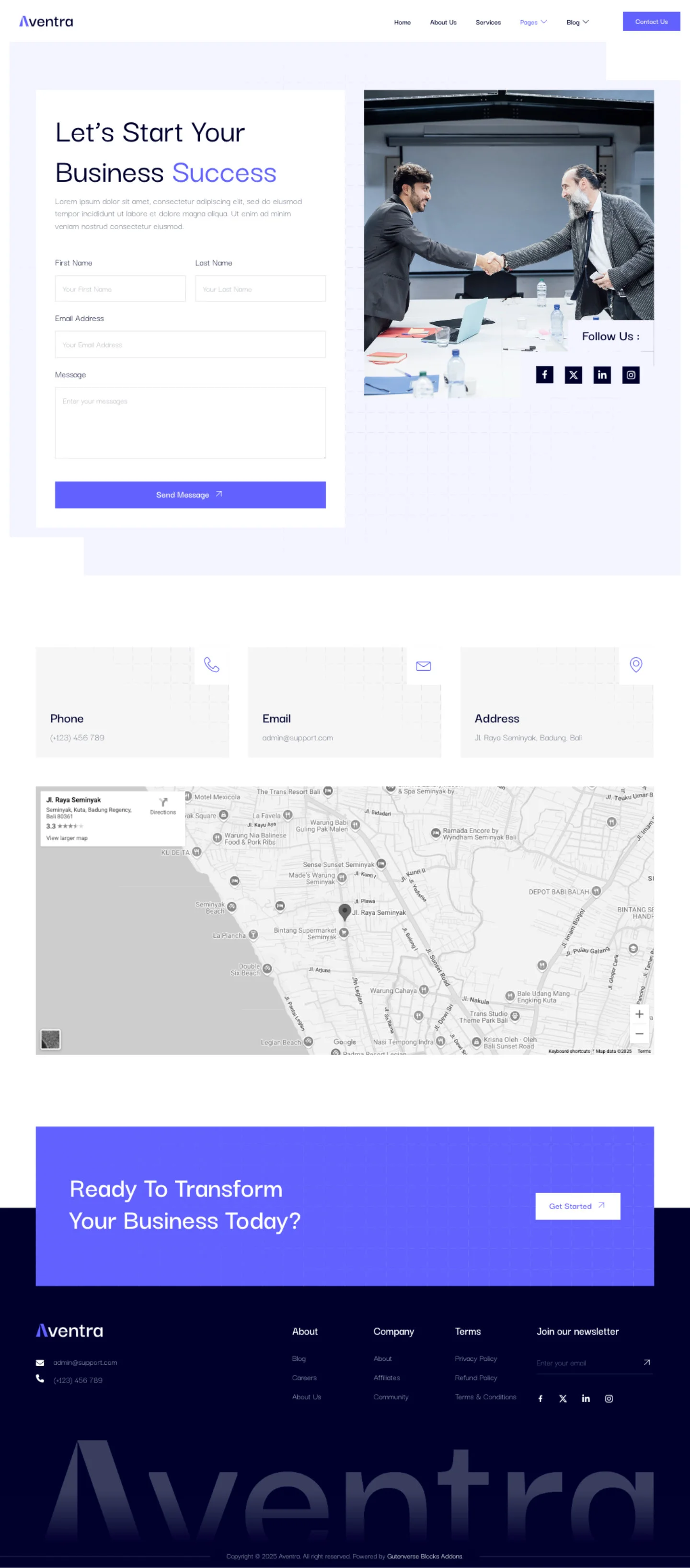Click the footer Instagram icon
The width and height of the screenshot is (690, 1568).
(x=609, y=1398)
